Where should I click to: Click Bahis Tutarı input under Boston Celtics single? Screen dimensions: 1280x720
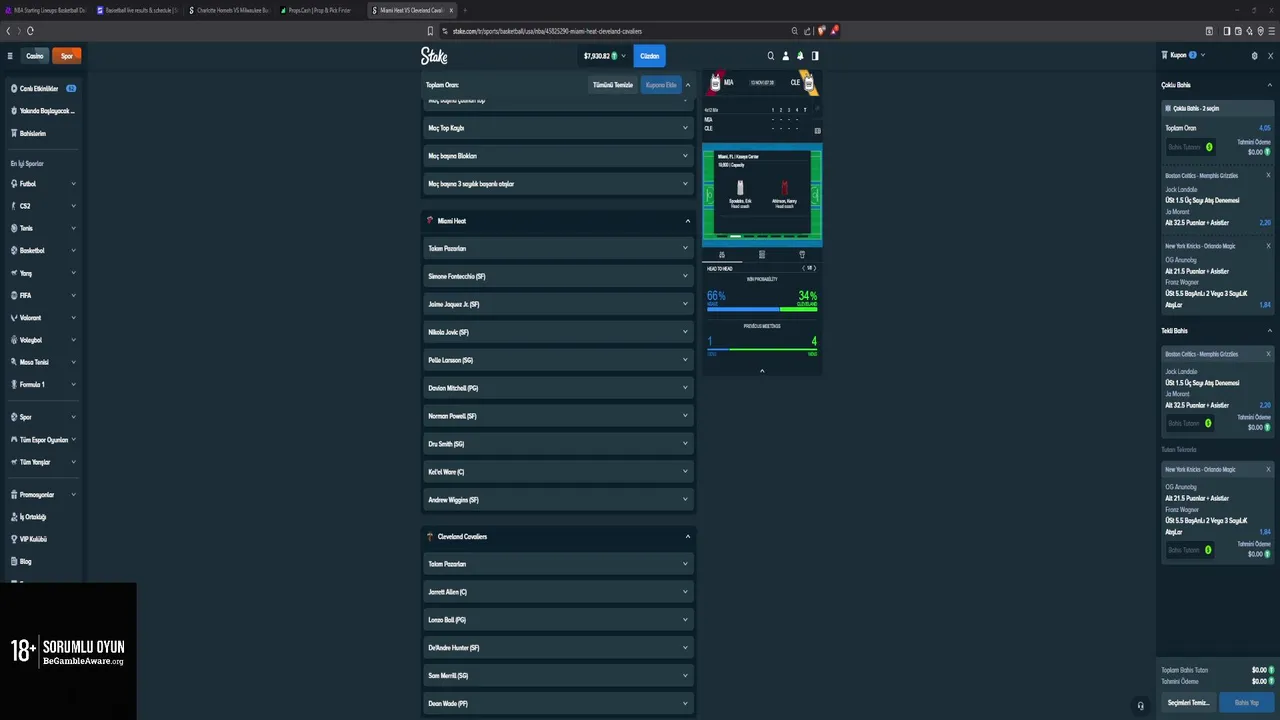pyautogui.click(x=1190, y=423)
